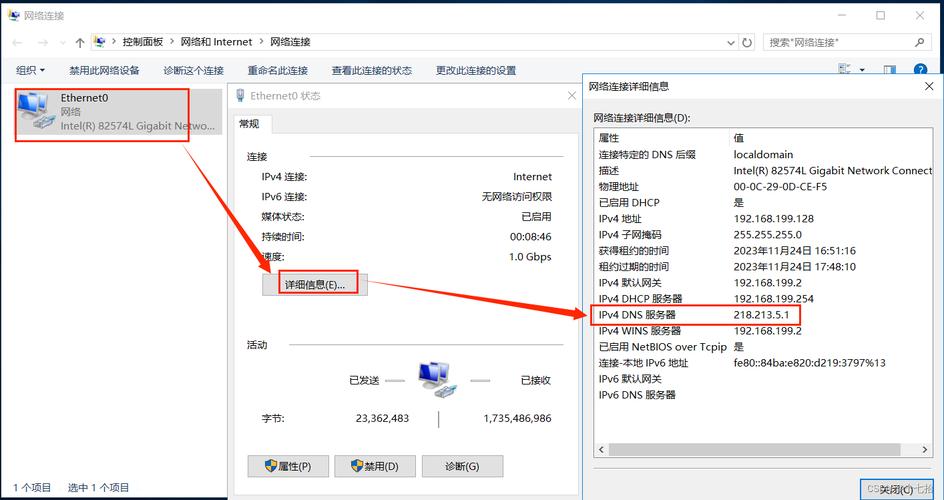Toggle the preview pane icon

(889, 70)
